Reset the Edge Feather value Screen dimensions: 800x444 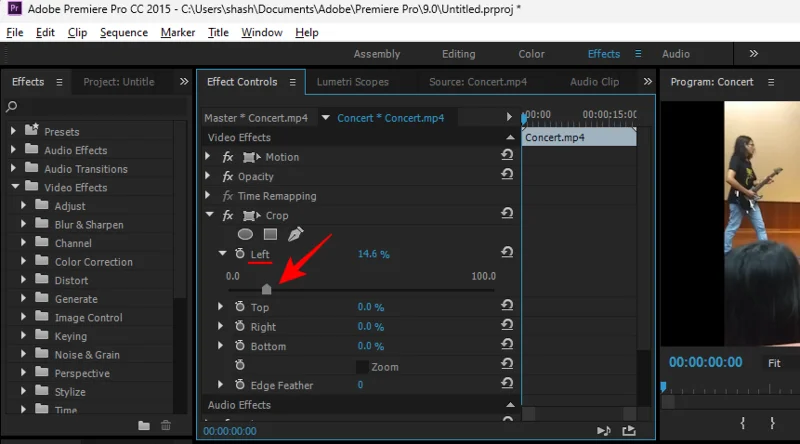[507, 385]
